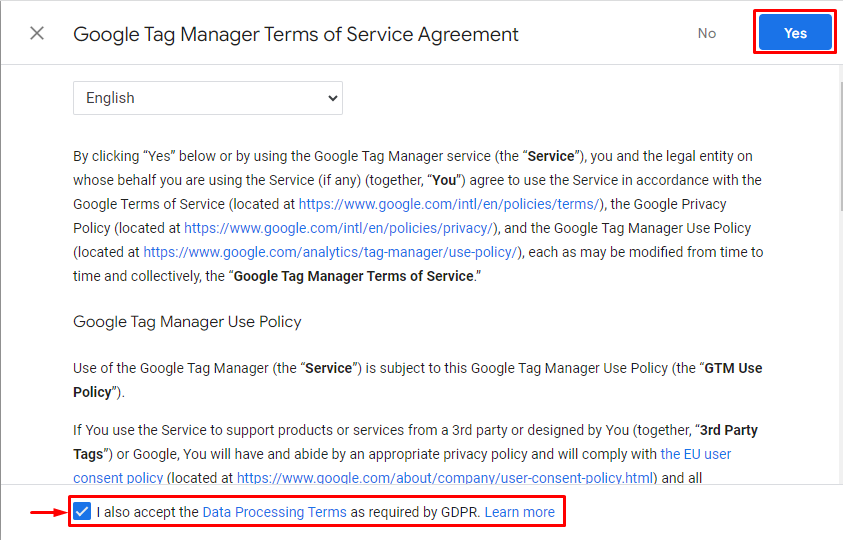Decline by clicking the No button

706,33
